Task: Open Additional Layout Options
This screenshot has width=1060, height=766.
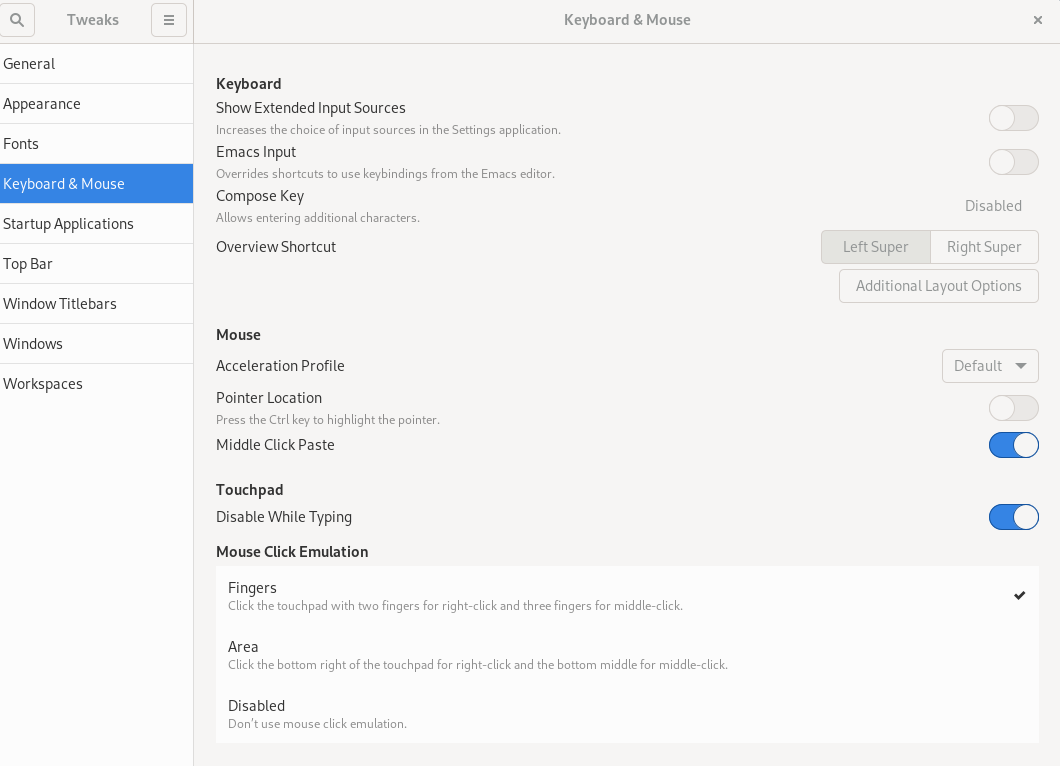Action: pyautogui.click(x=938, y=285)
